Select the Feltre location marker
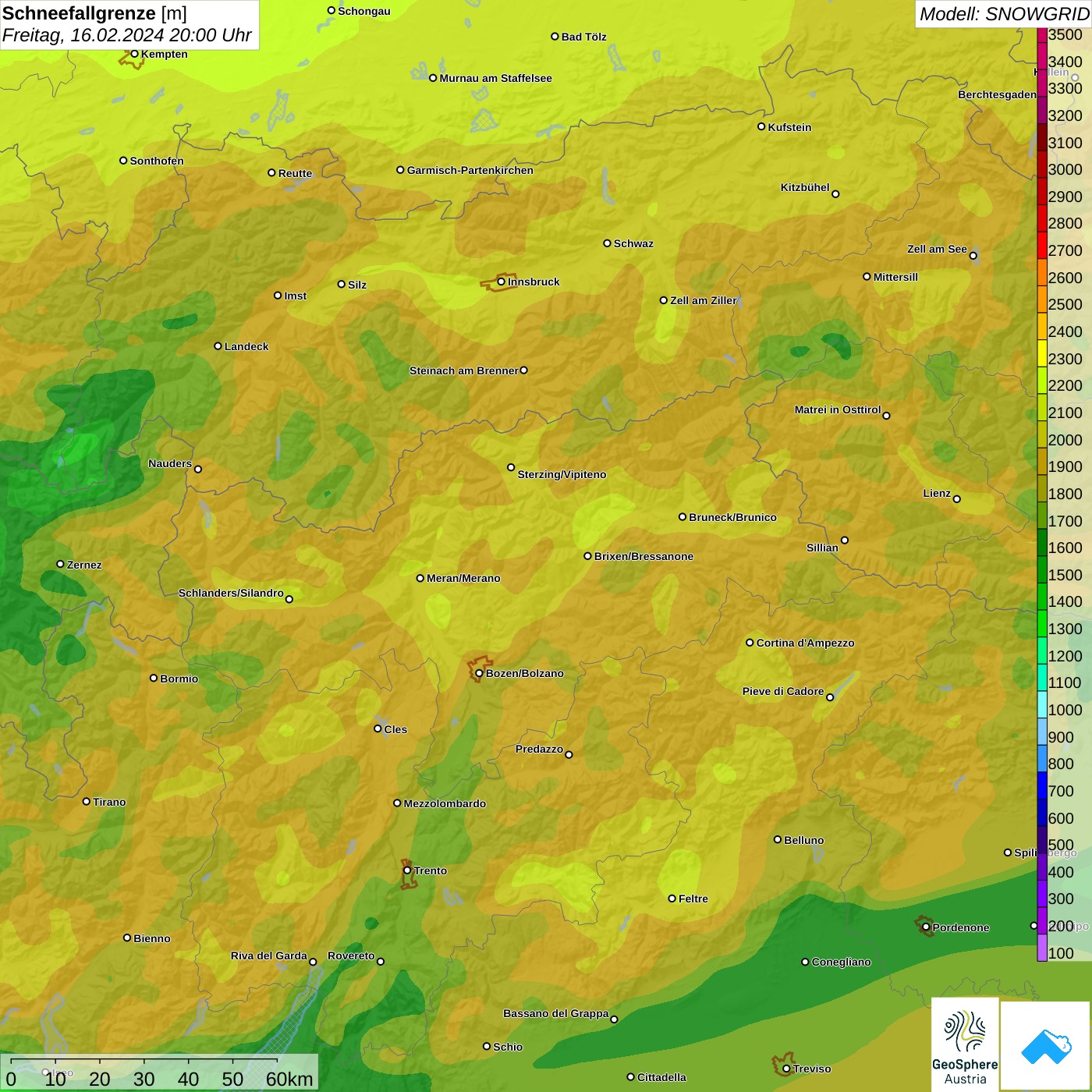The height and width of the screenshot is (1092, 1092). coord(672,899)
